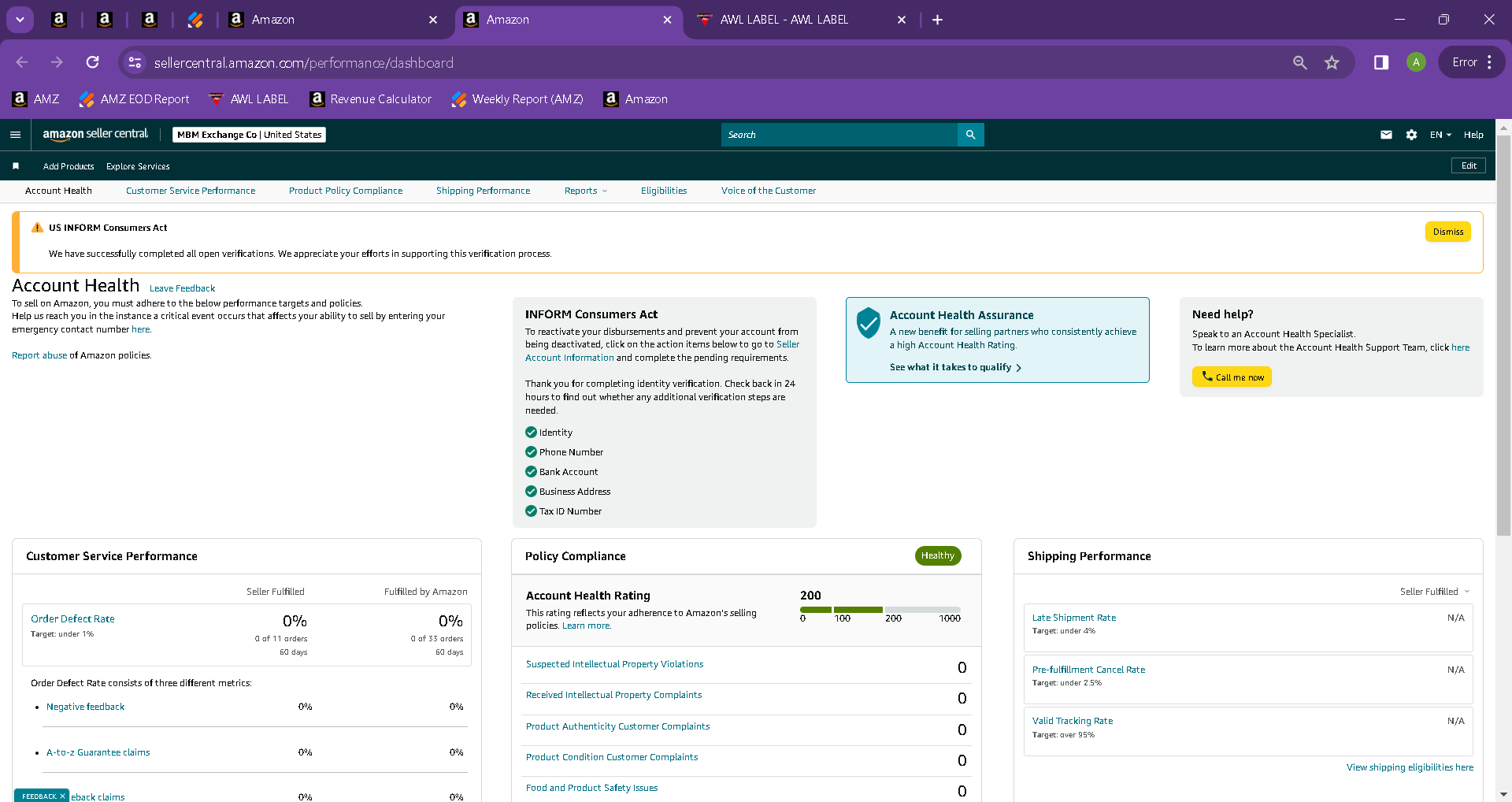1512x802 pixels.
Task: Open the EN language dropdown
Action: click(x=1440, y=135)
